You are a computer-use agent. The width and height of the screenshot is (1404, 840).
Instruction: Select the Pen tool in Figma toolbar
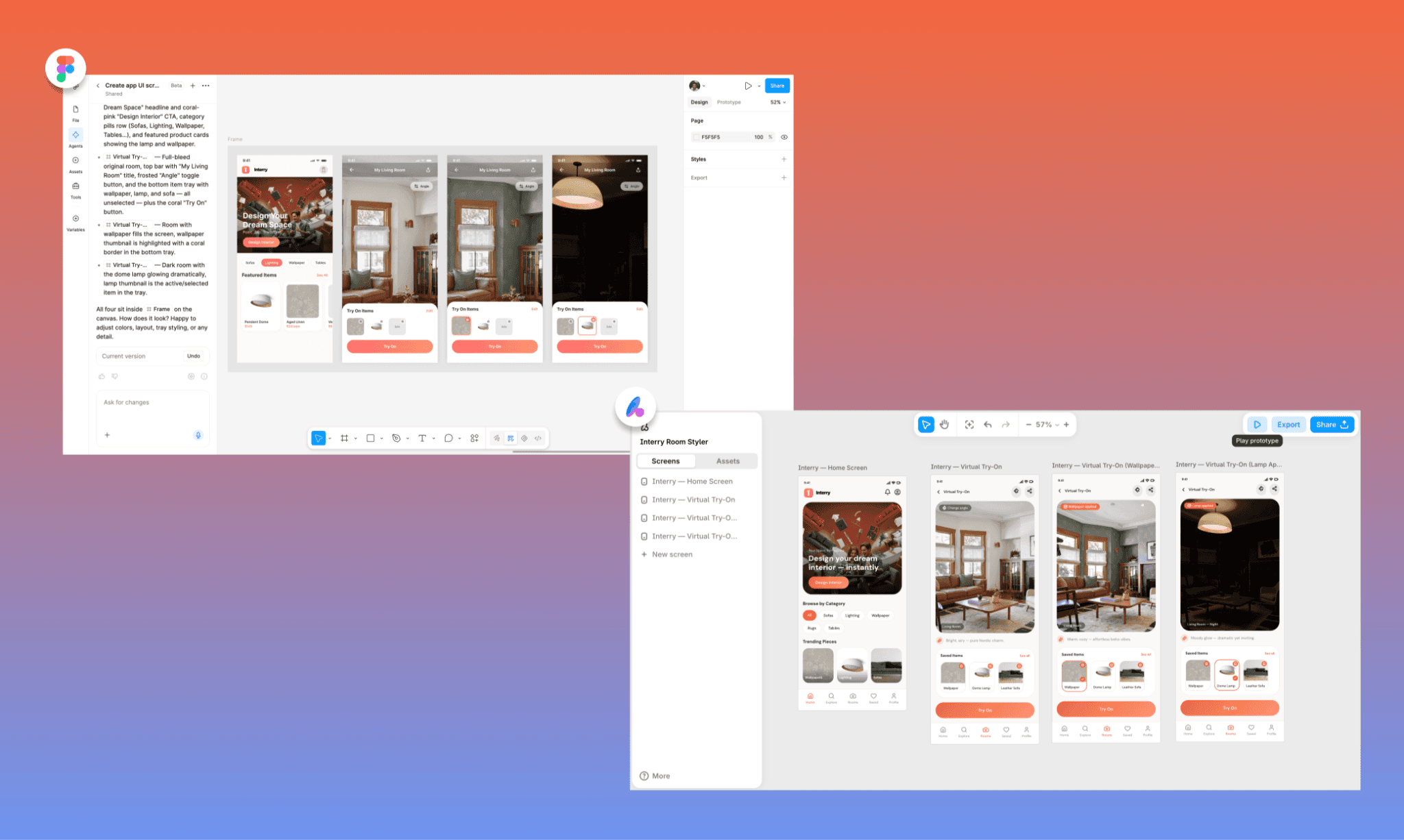(x=396, y=438)
